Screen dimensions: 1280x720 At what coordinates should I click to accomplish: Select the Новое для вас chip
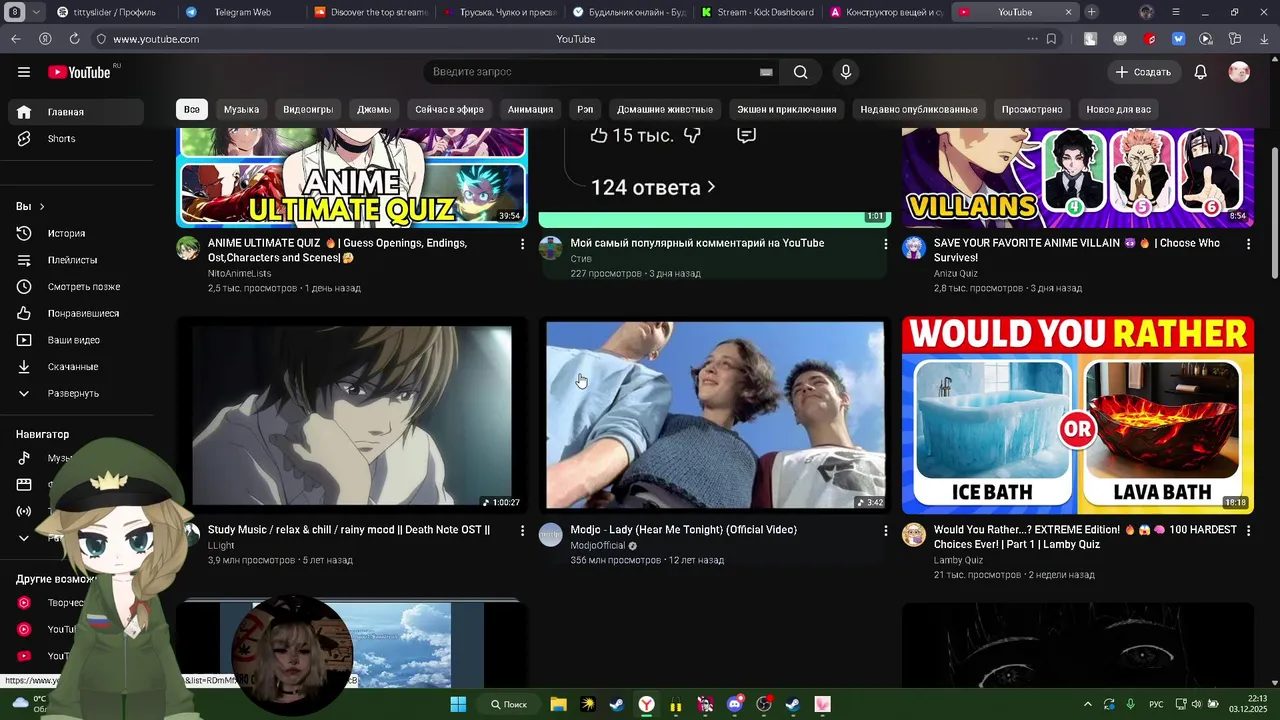1118,109
